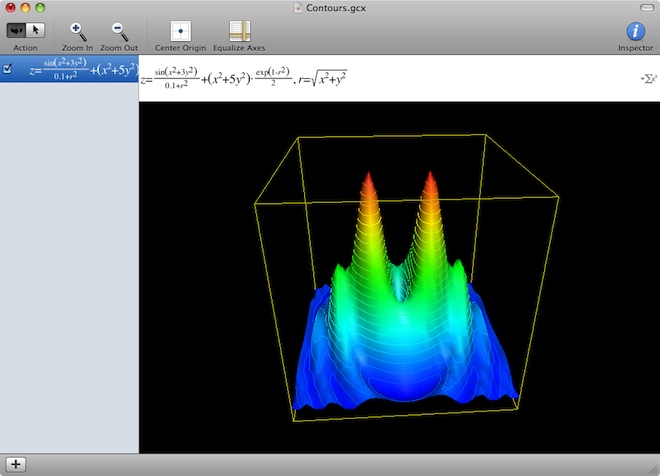660x476 pixels.
Task: Click the Zoom In label text
Action: click(x=78, y=48)
